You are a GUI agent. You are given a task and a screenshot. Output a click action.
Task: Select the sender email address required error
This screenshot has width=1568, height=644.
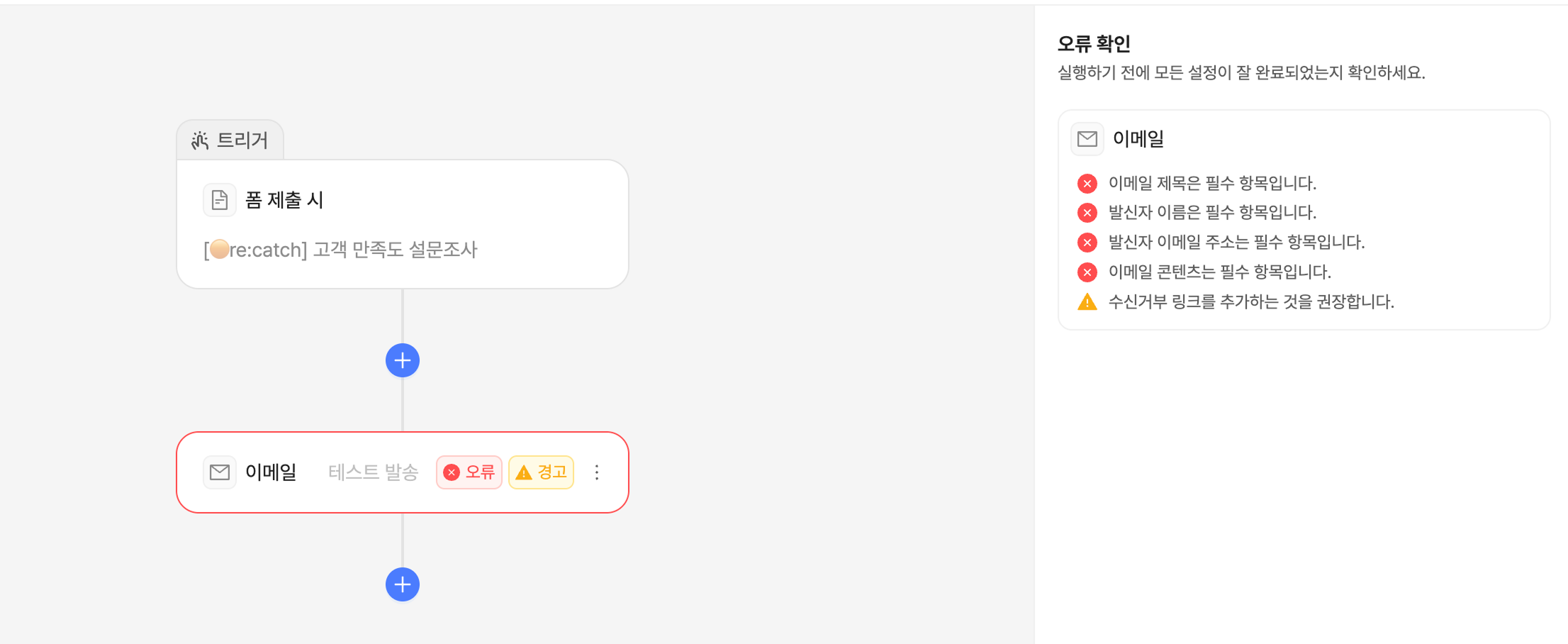(x=1236, y=243)
